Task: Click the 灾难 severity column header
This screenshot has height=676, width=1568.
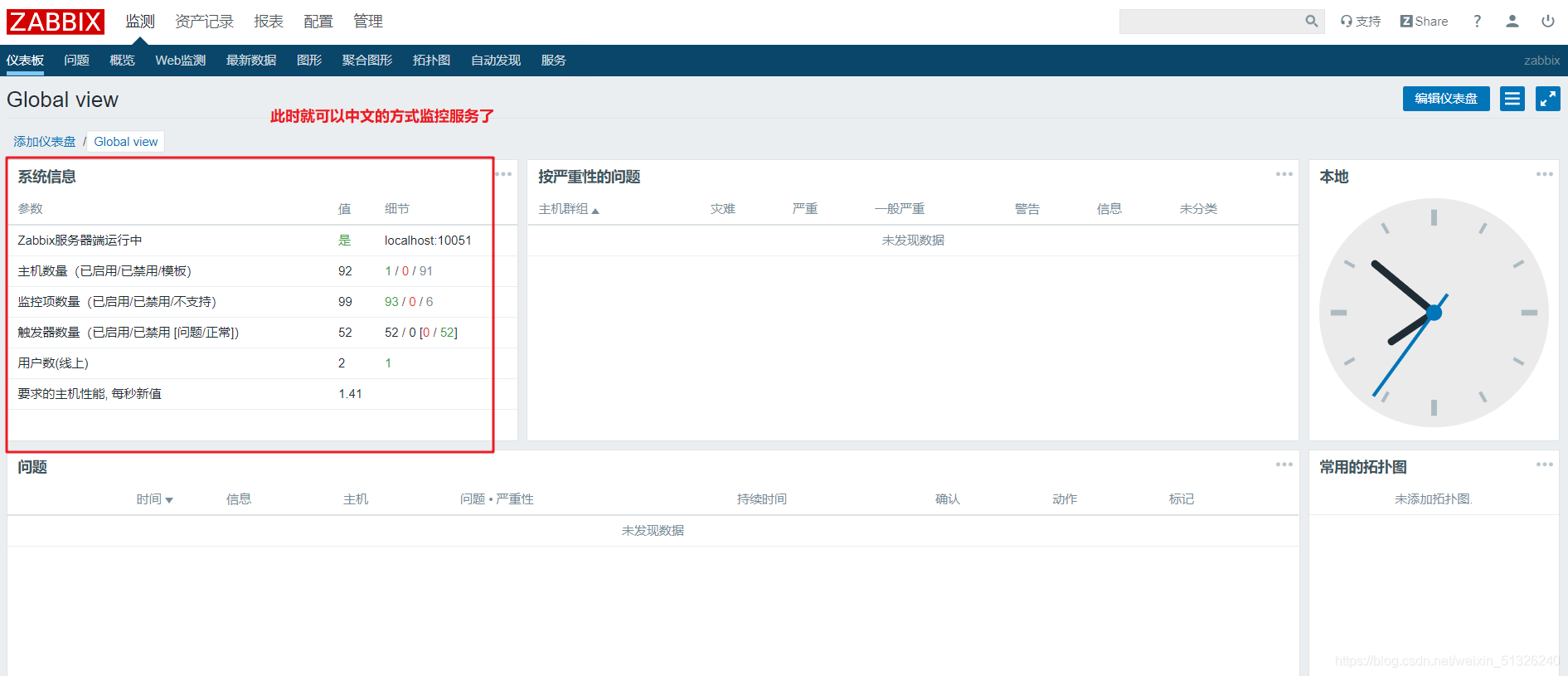Action: point(722,209)
